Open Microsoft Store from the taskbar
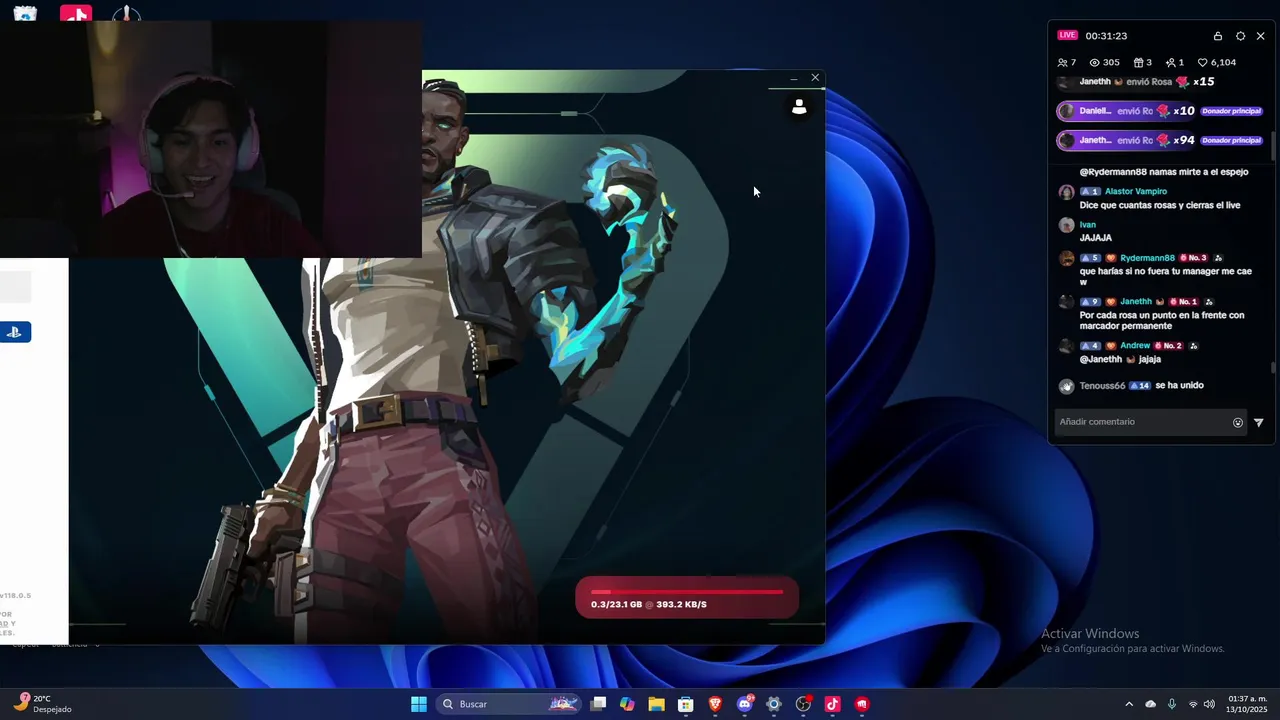This screenshot has height=720, width=1280. point(686,704)
